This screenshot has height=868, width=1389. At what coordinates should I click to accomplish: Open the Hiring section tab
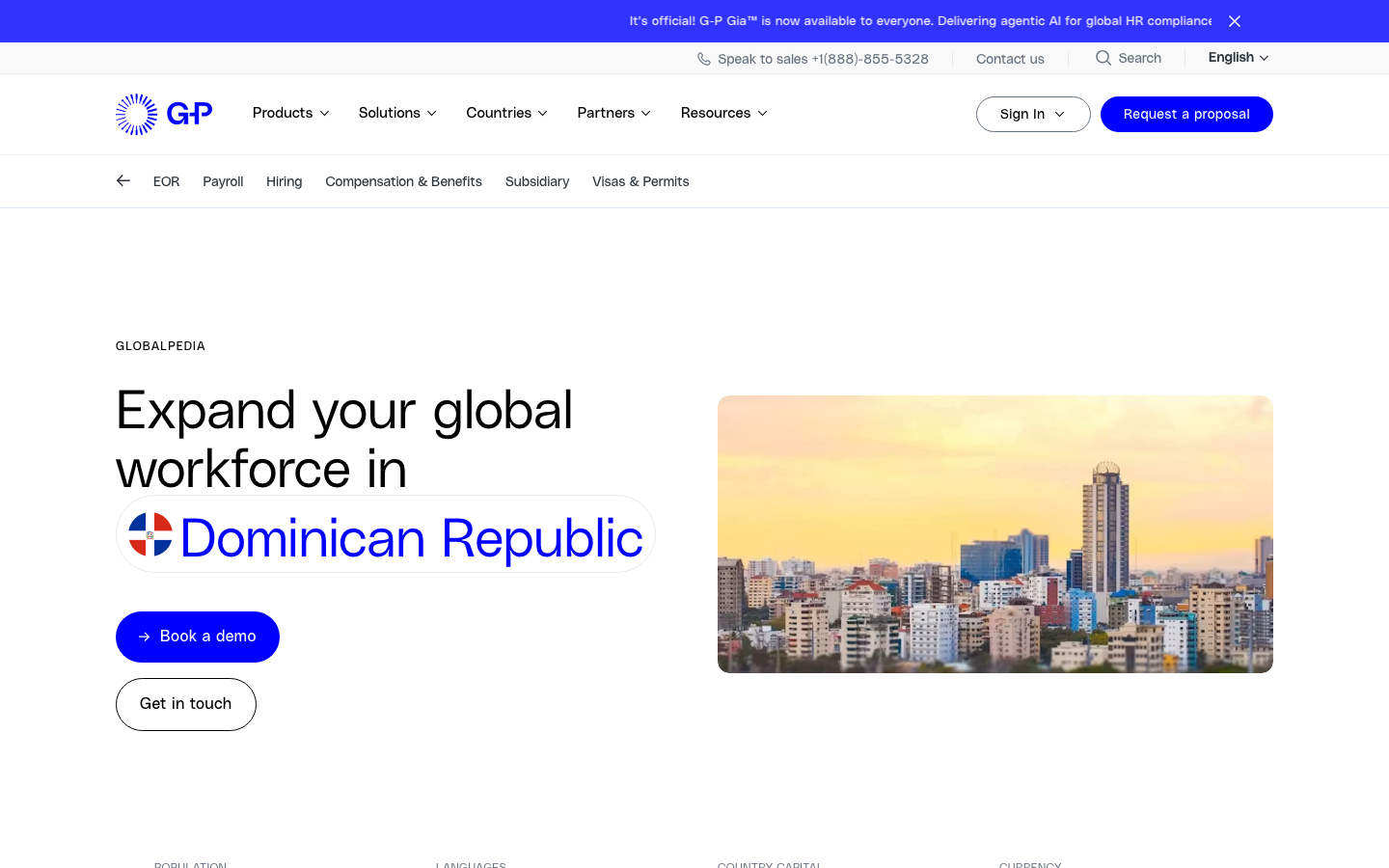click(x=284, y=181)
